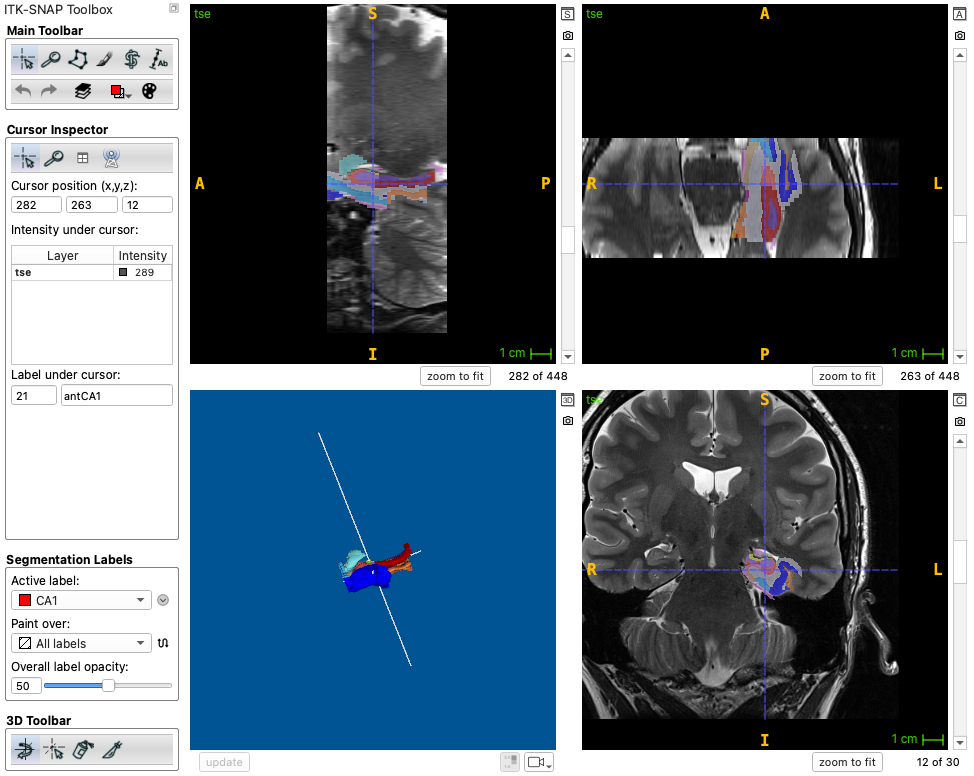Open the Paint over All labels dropdown
Screen dimensions: 974x776
[x=81, y=643]
